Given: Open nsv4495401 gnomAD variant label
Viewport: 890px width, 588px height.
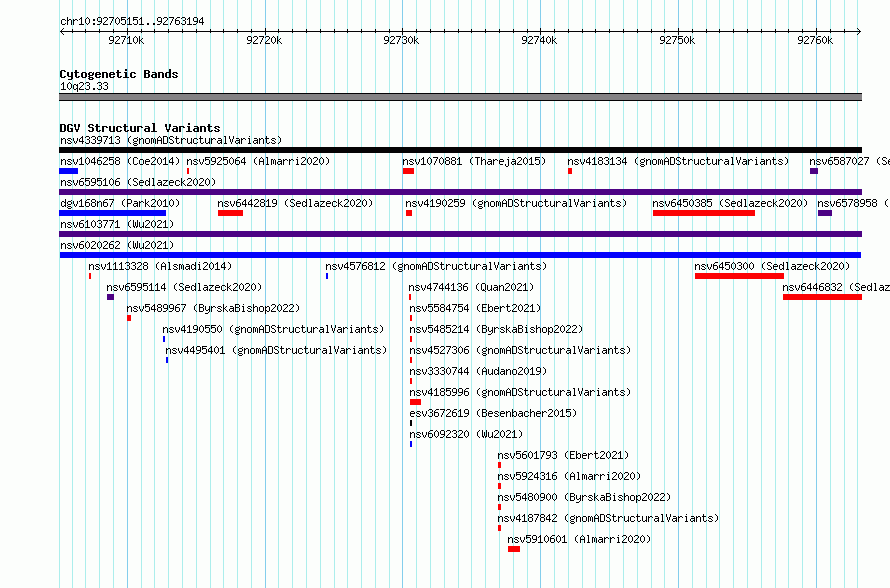Looking at the screenshot, I should 276,350.
